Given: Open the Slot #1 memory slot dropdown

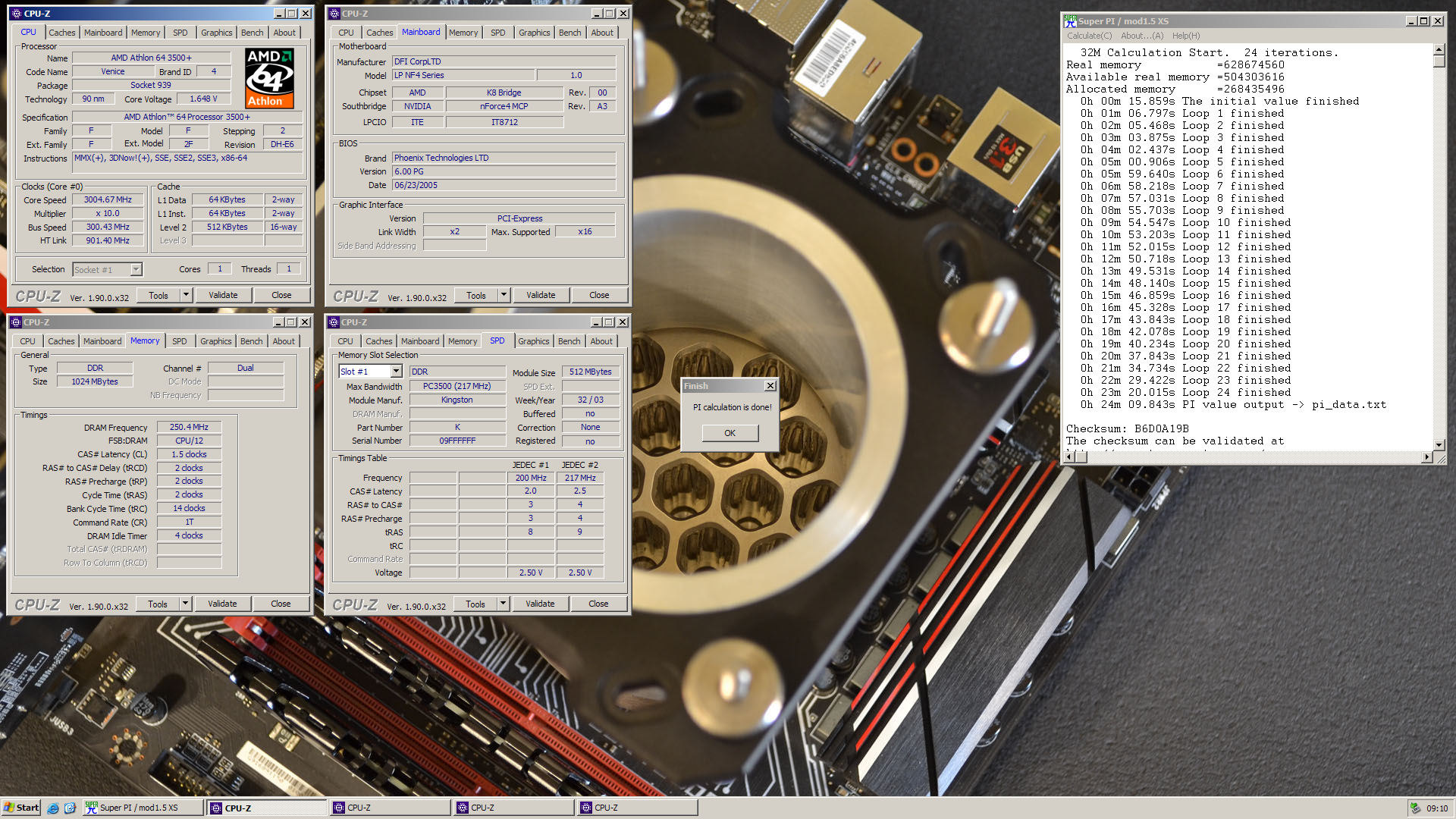Looking at the screenshot, I should tap(396, 372).
